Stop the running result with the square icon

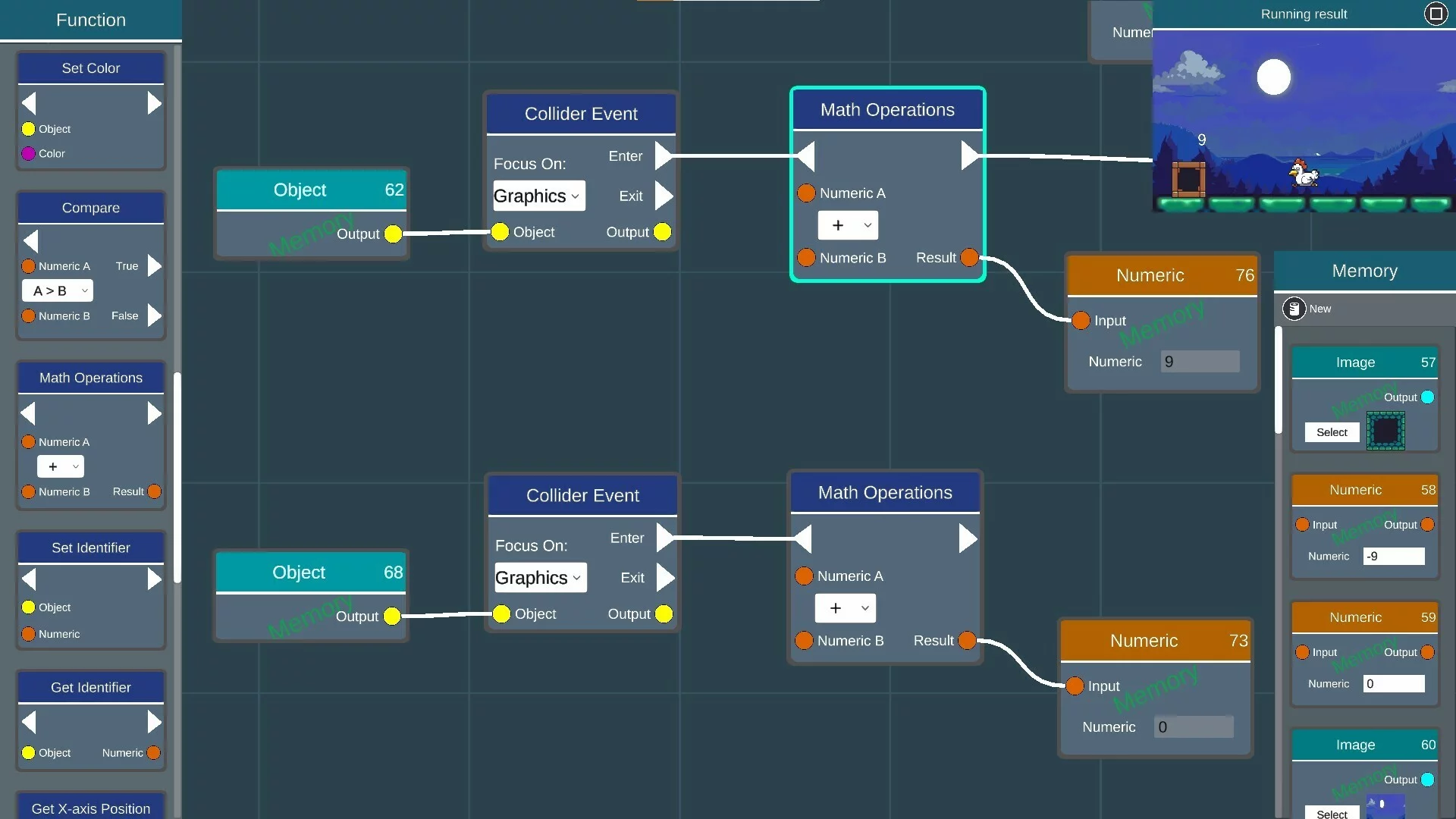pyautogui.click(x=1436, y=14)
